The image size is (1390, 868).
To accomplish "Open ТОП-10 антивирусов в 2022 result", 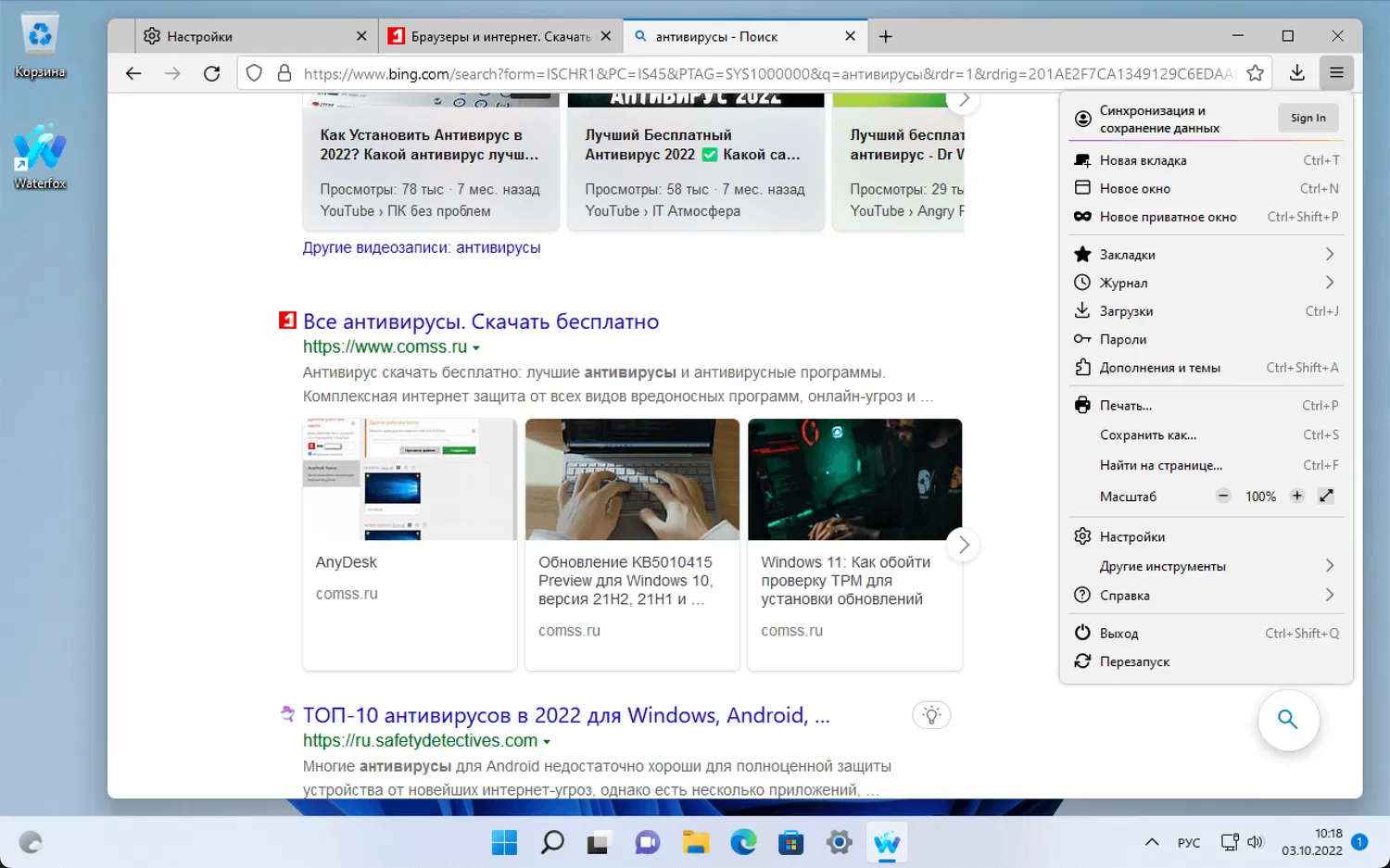I will (566, 715).
